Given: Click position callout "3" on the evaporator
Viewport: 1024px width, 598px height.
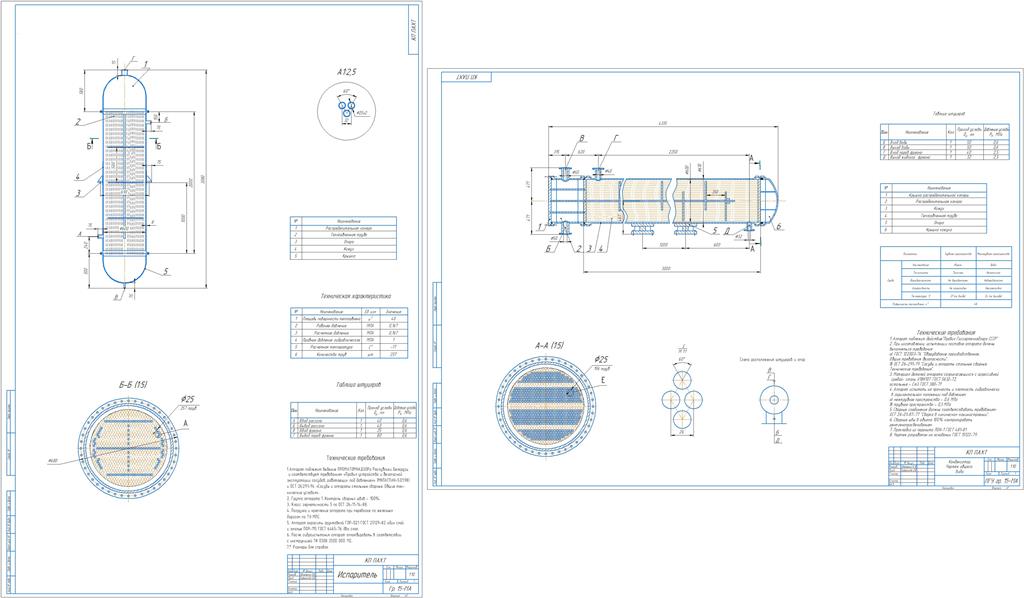Looking at the screenshot, I should click(x=77, y=193).
